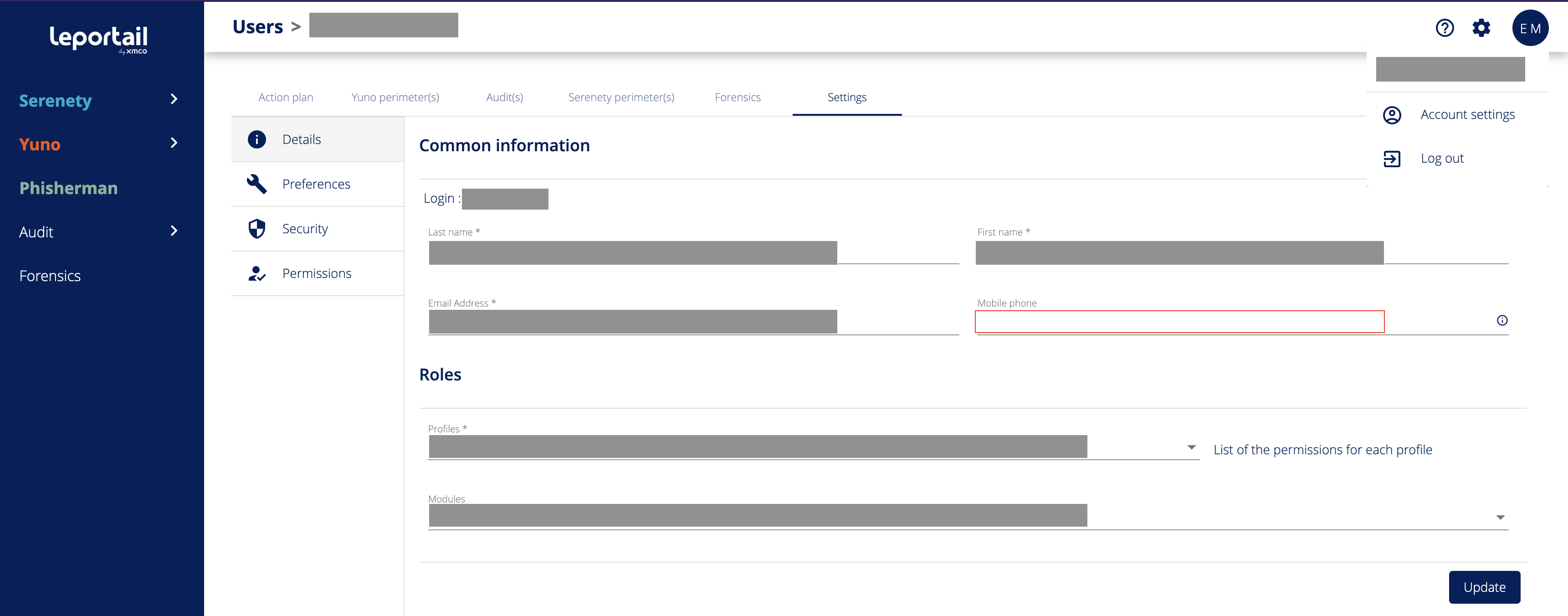Switch to the Action plan tab

[x=286, y=98]
